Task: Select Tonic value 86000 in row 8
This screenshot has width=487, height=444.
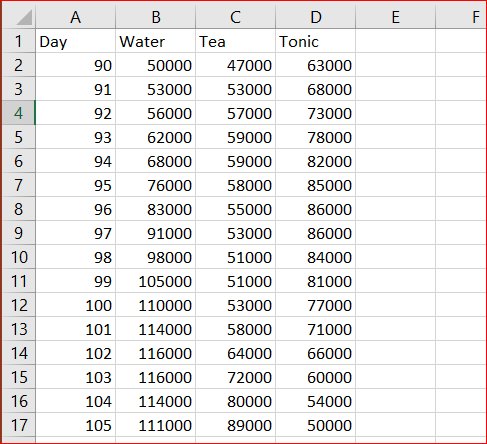Action: (x=316, y=209)
